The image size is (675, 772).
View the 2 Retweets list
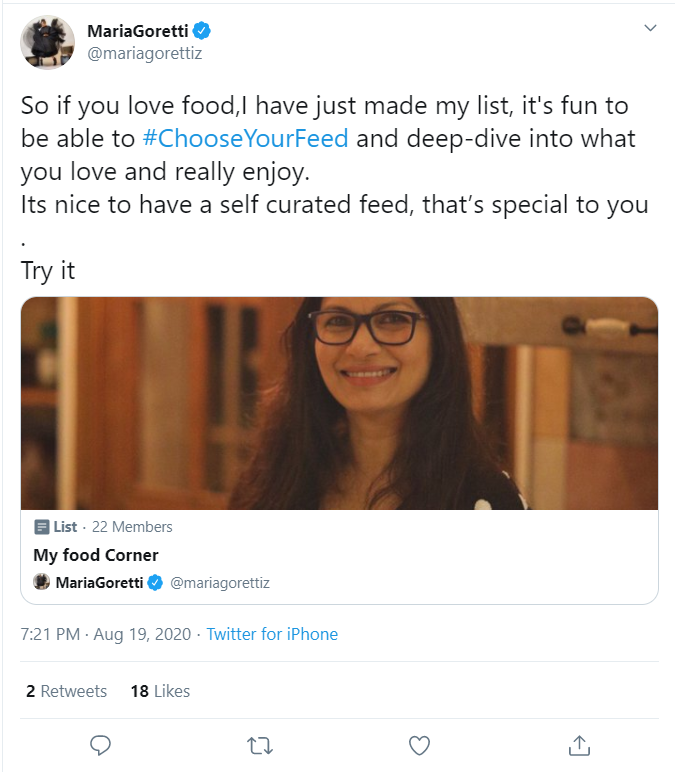pos(66,691)
